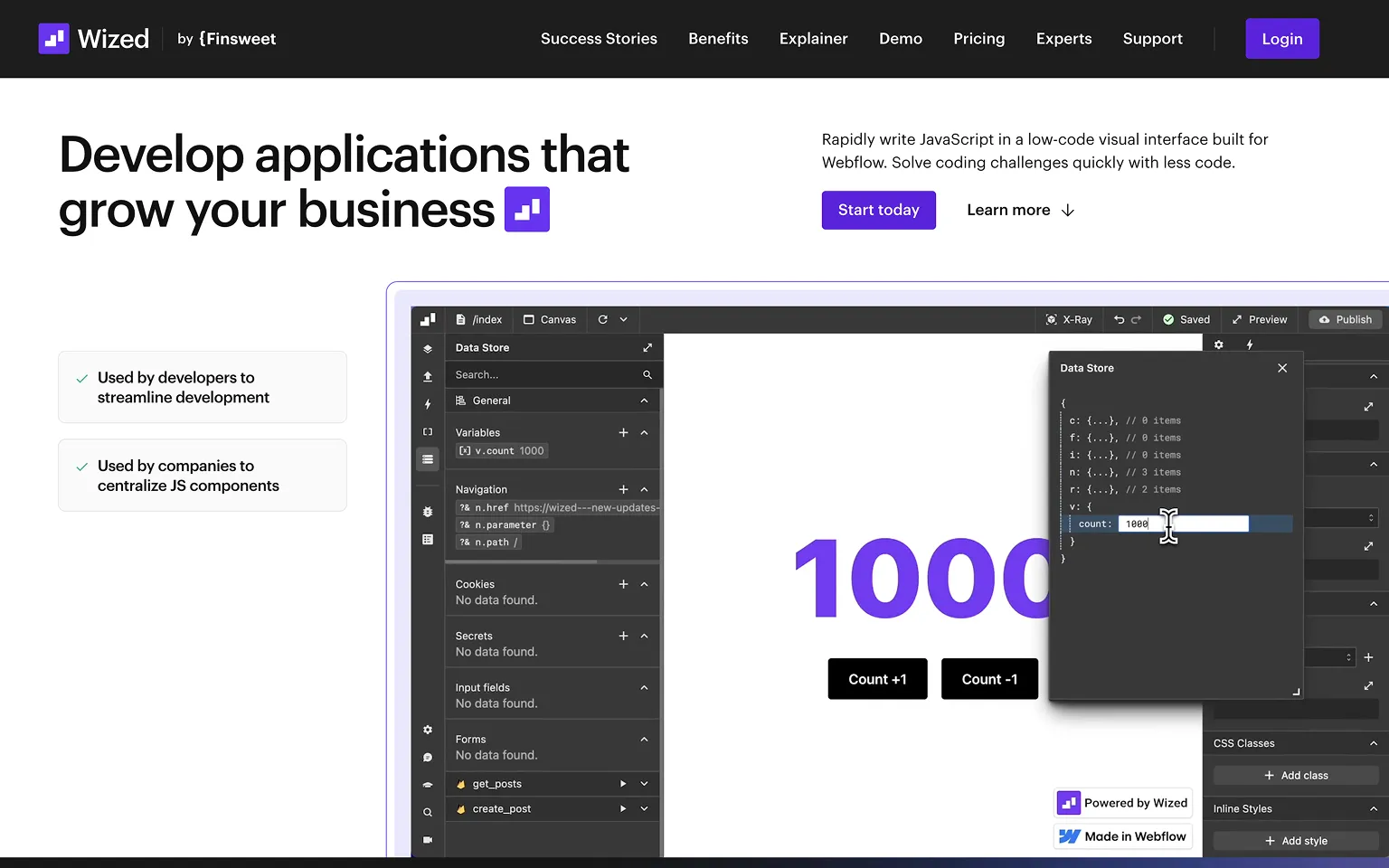The height and width of the screenshot is (868, 1389).
Task: Open the Experts nav item
Action: 1063,39
